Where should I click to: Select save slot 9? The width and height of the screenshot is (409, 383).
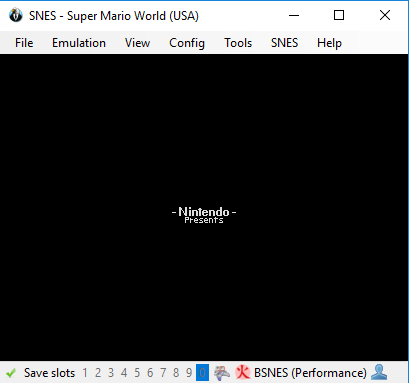pos(189,373)
